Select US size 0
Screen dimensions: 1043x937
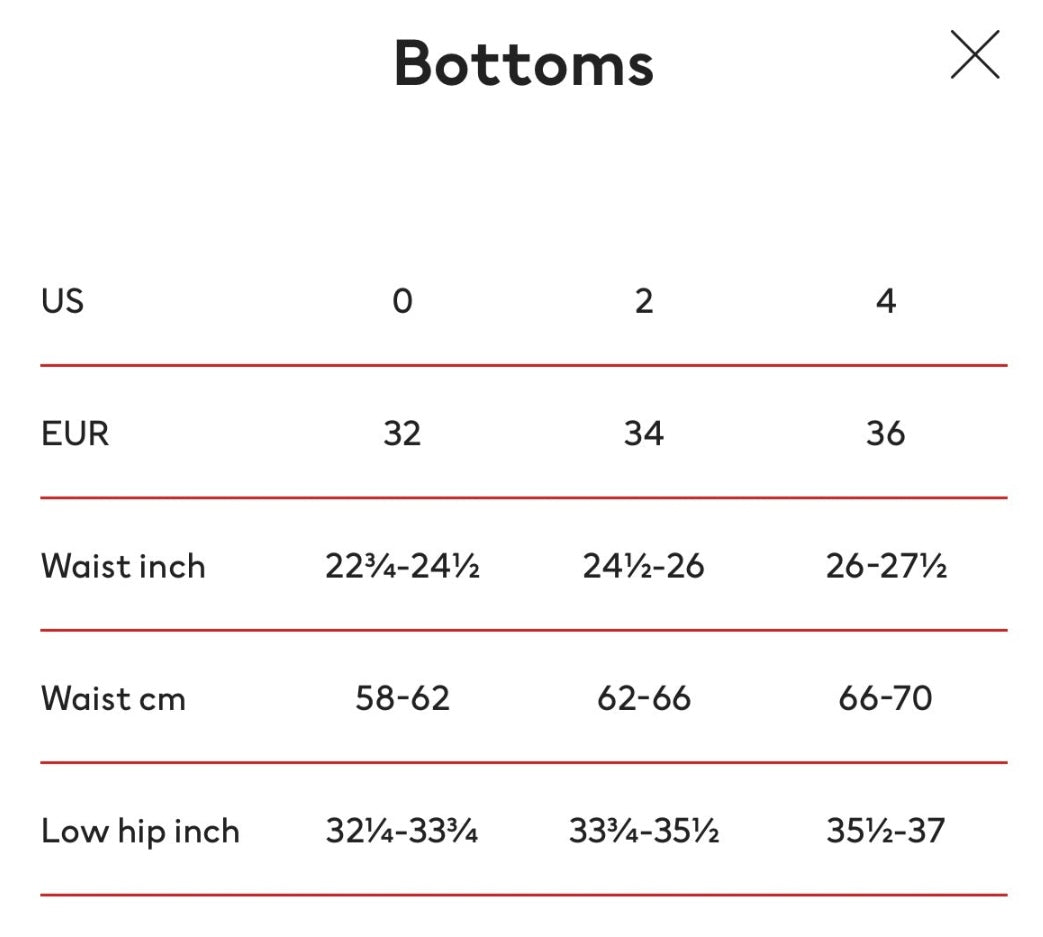402,300
